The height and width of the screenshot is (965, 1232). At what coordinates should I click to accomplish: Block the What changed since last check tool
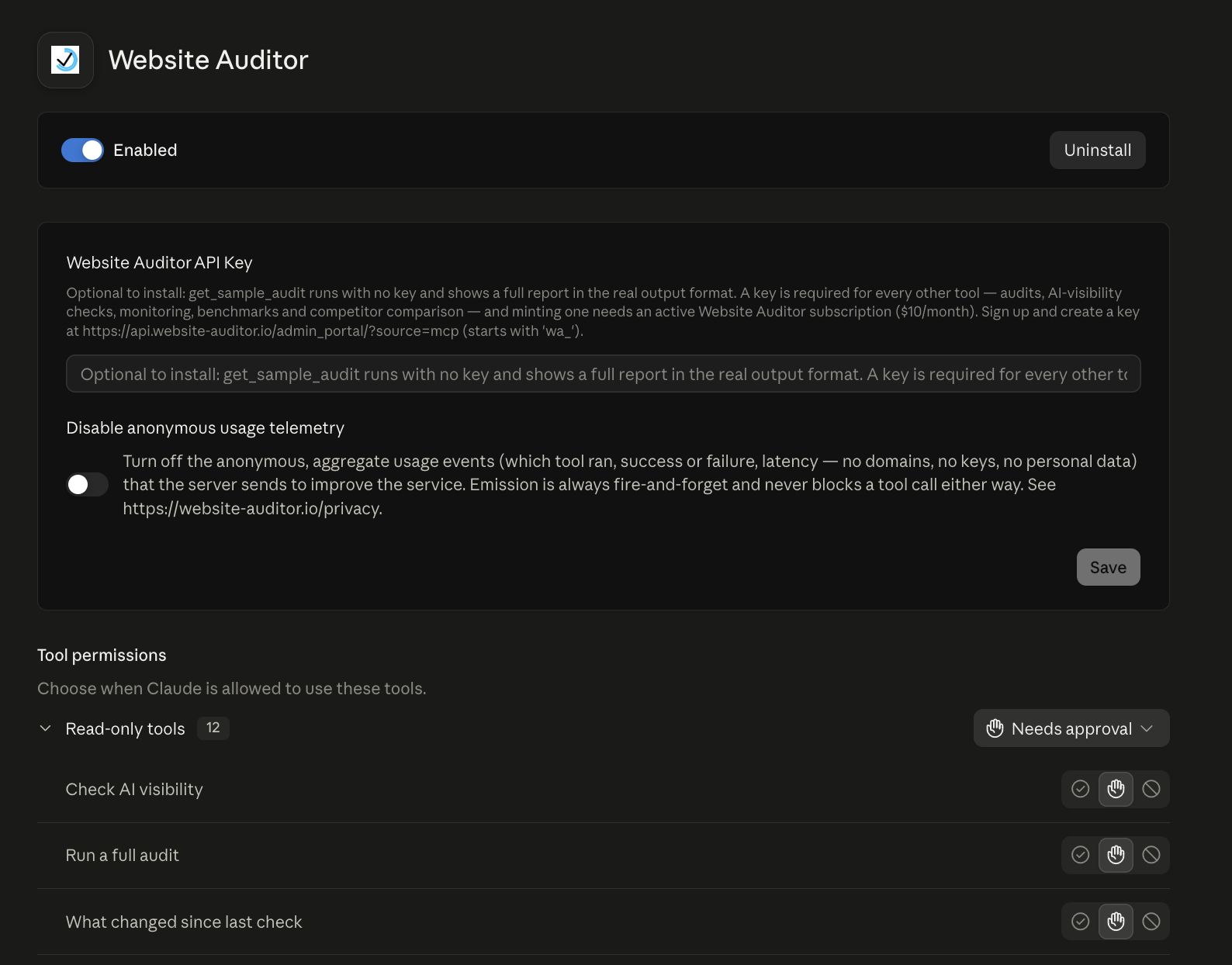(1151, 922)
